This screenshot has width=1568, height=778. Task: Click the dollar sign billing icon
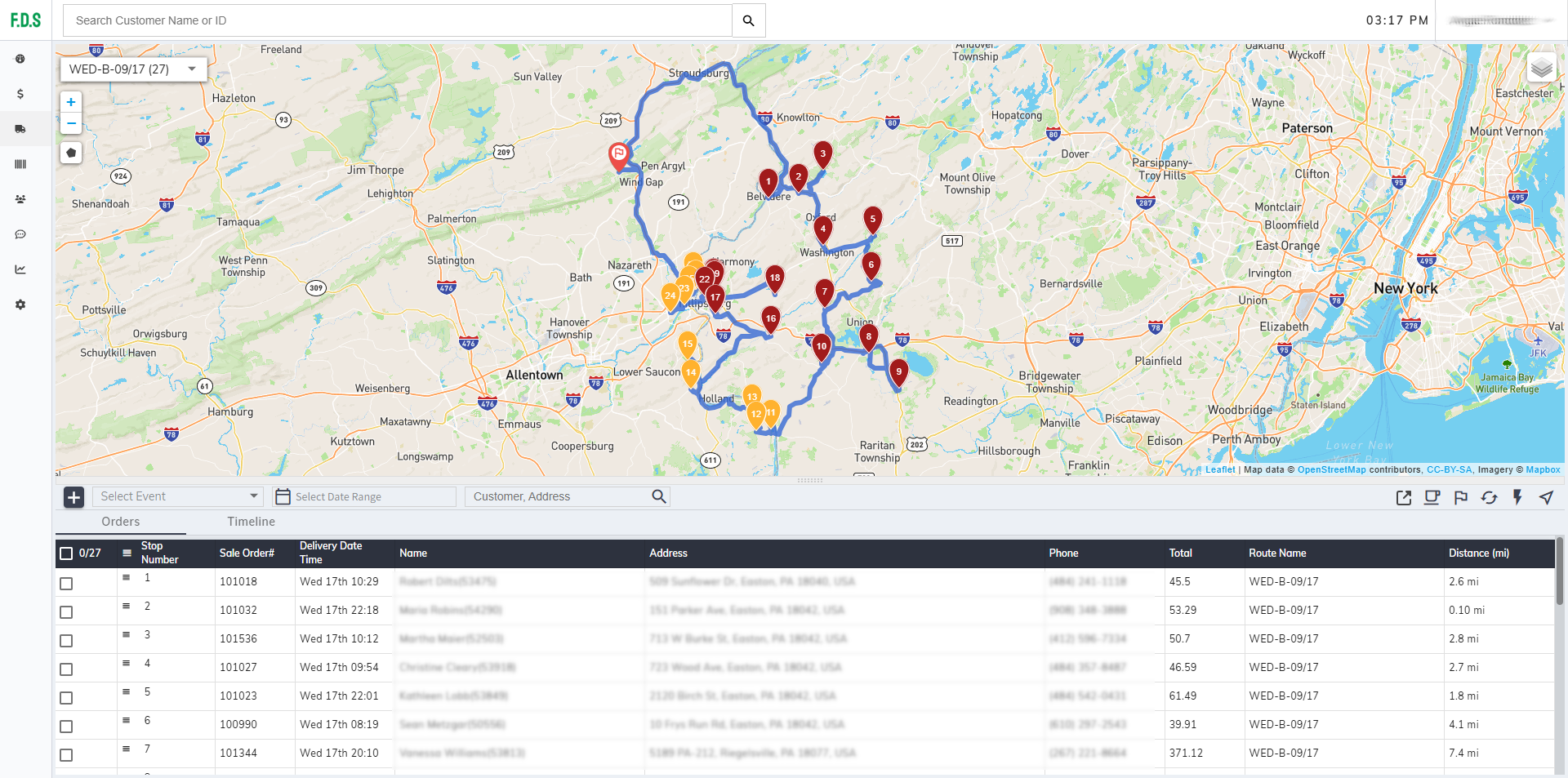point(20,94)
